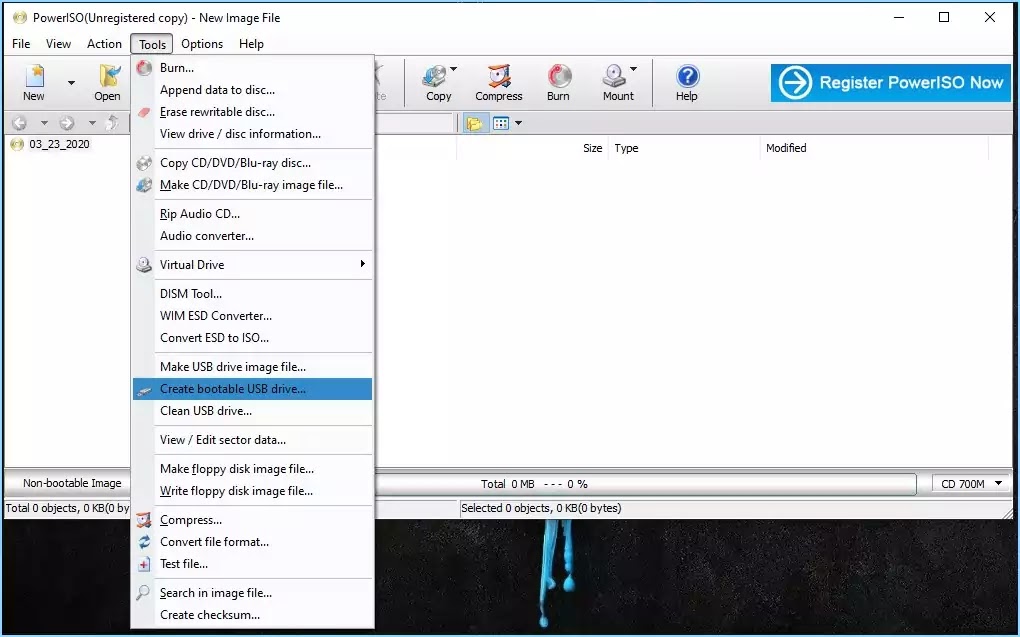This screenshot has width=1020, height=637.
Task: Open the Help menu in menu bar
Action: tap(251, 44)
